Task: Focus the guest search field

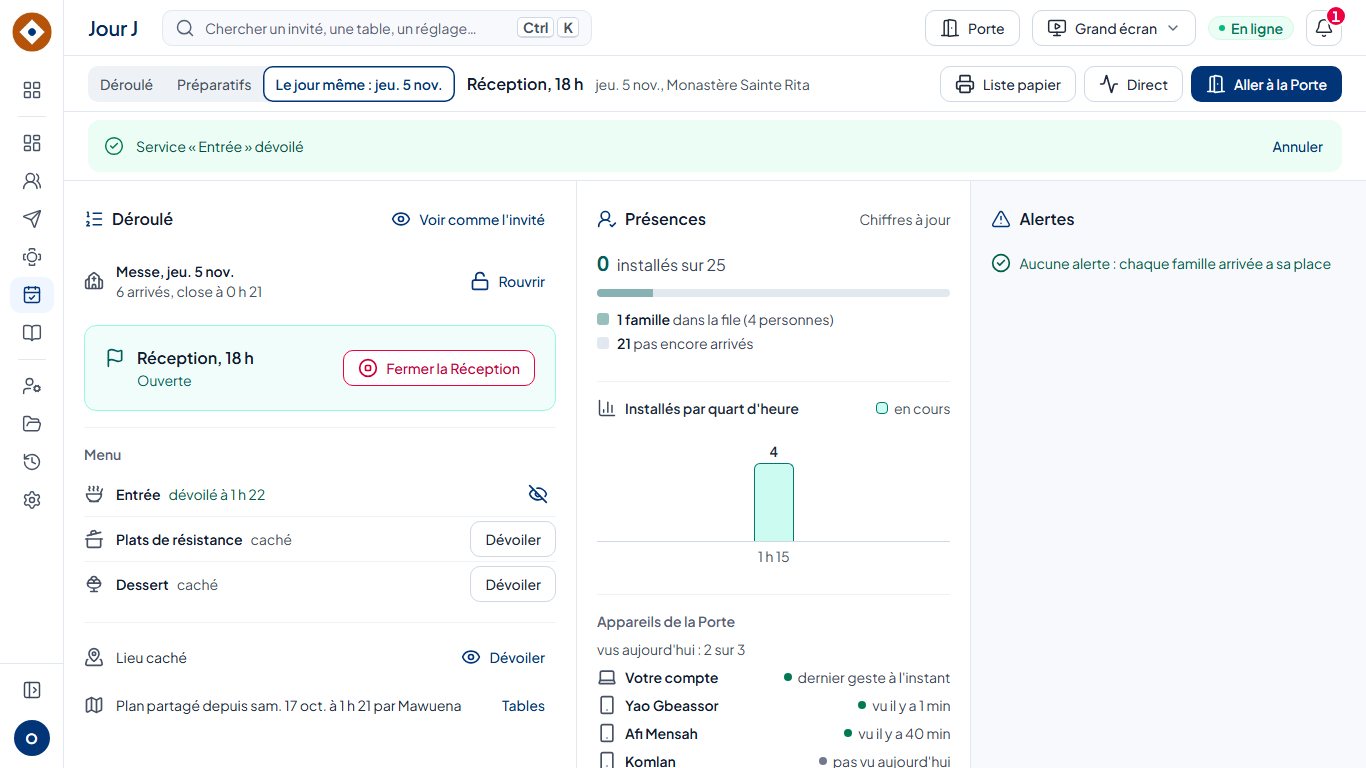Action: pyautogui.click(x=377, y=28)
